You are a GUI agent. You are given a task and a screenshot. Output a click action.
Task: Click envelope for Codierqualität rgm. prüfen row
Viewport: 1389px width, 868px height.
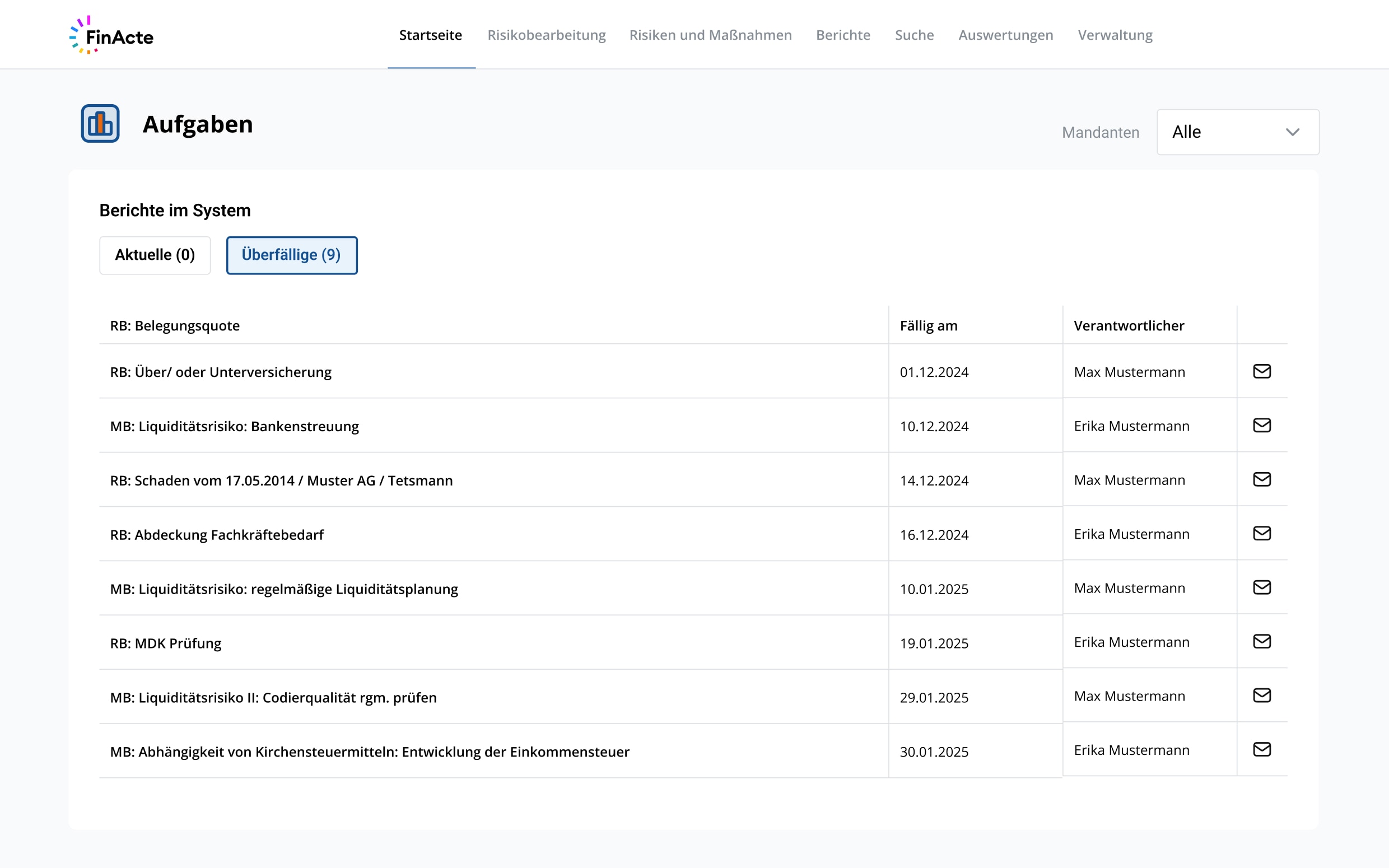click(1261, 695)
